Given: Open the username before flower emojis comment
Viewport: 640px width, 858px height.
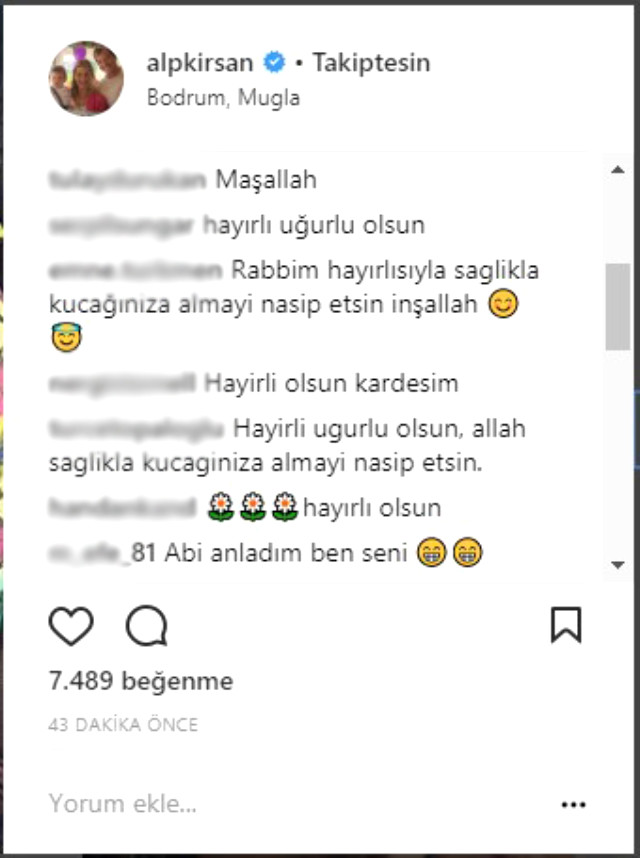Looking at the screenshot, I should coord(123,508).
